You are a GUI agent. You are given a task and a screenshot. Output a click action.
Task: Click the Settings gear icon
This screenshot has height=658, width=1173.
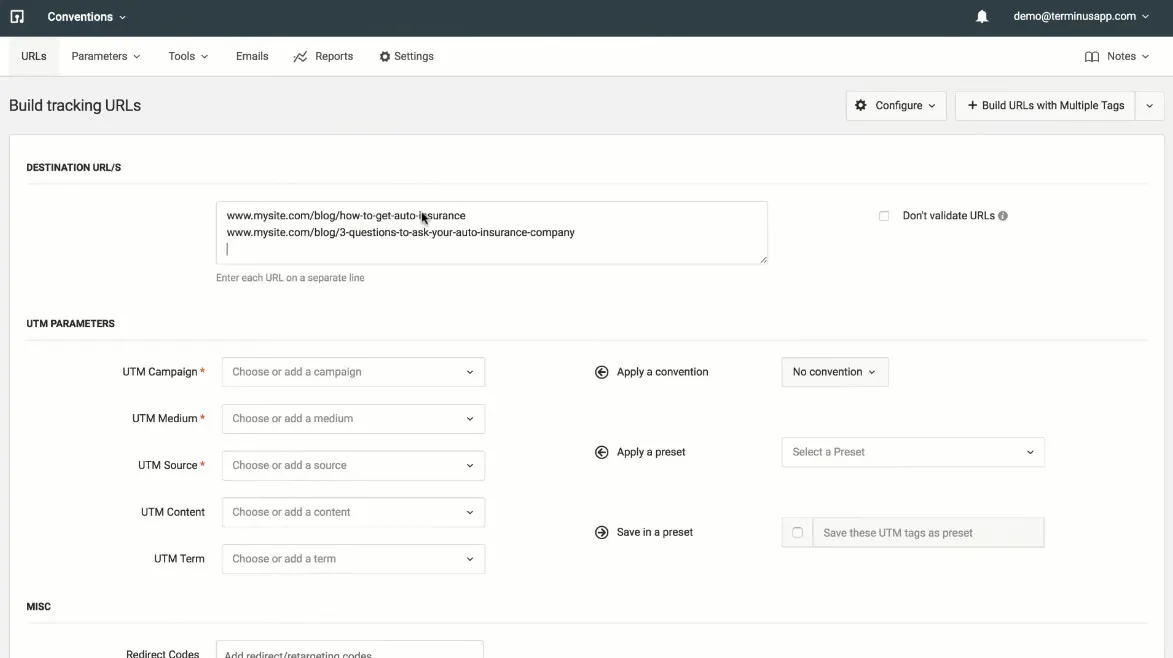click(385, 57)
